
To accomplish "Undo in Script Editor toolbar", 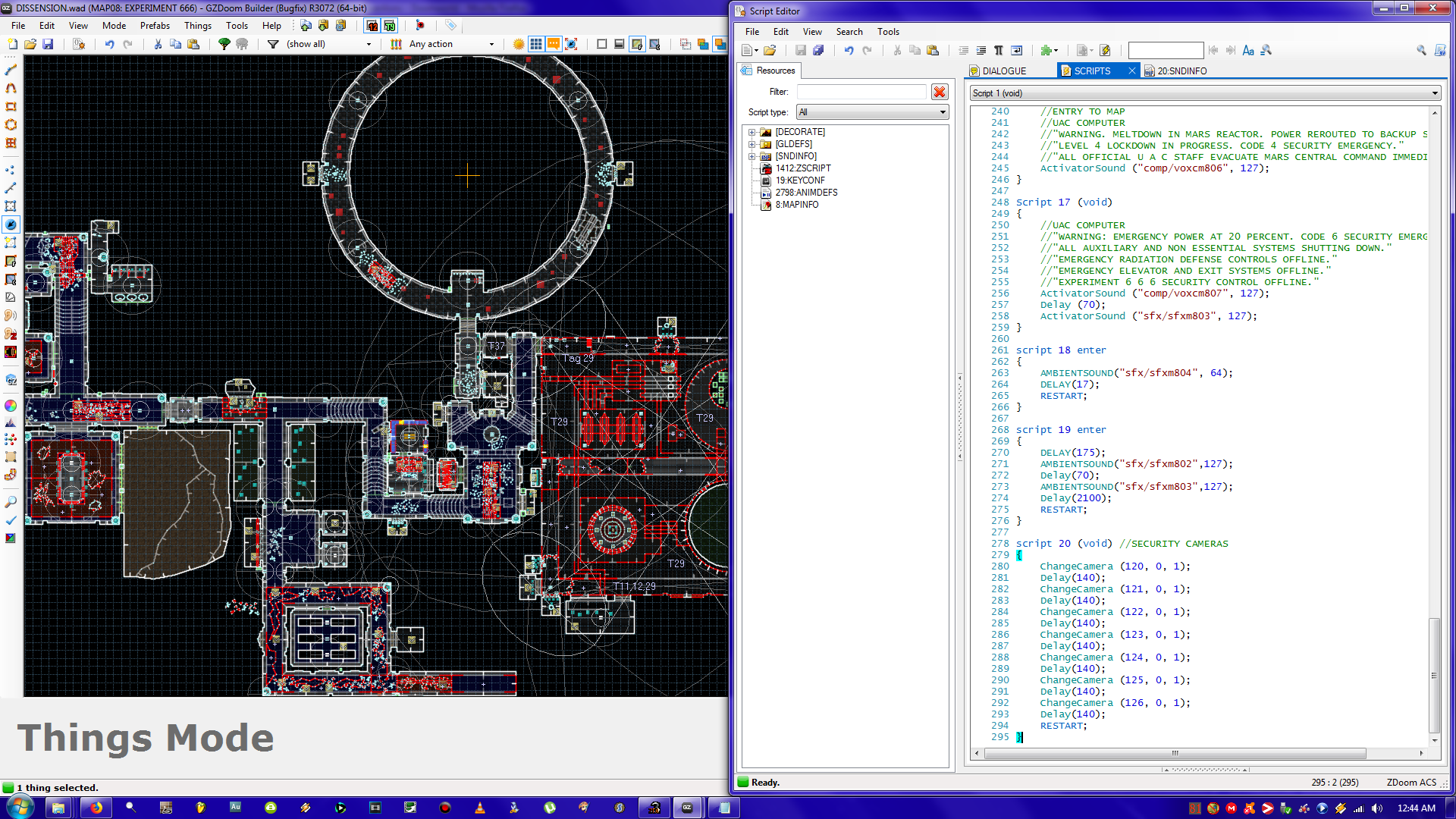I will [x=849, y=50].
